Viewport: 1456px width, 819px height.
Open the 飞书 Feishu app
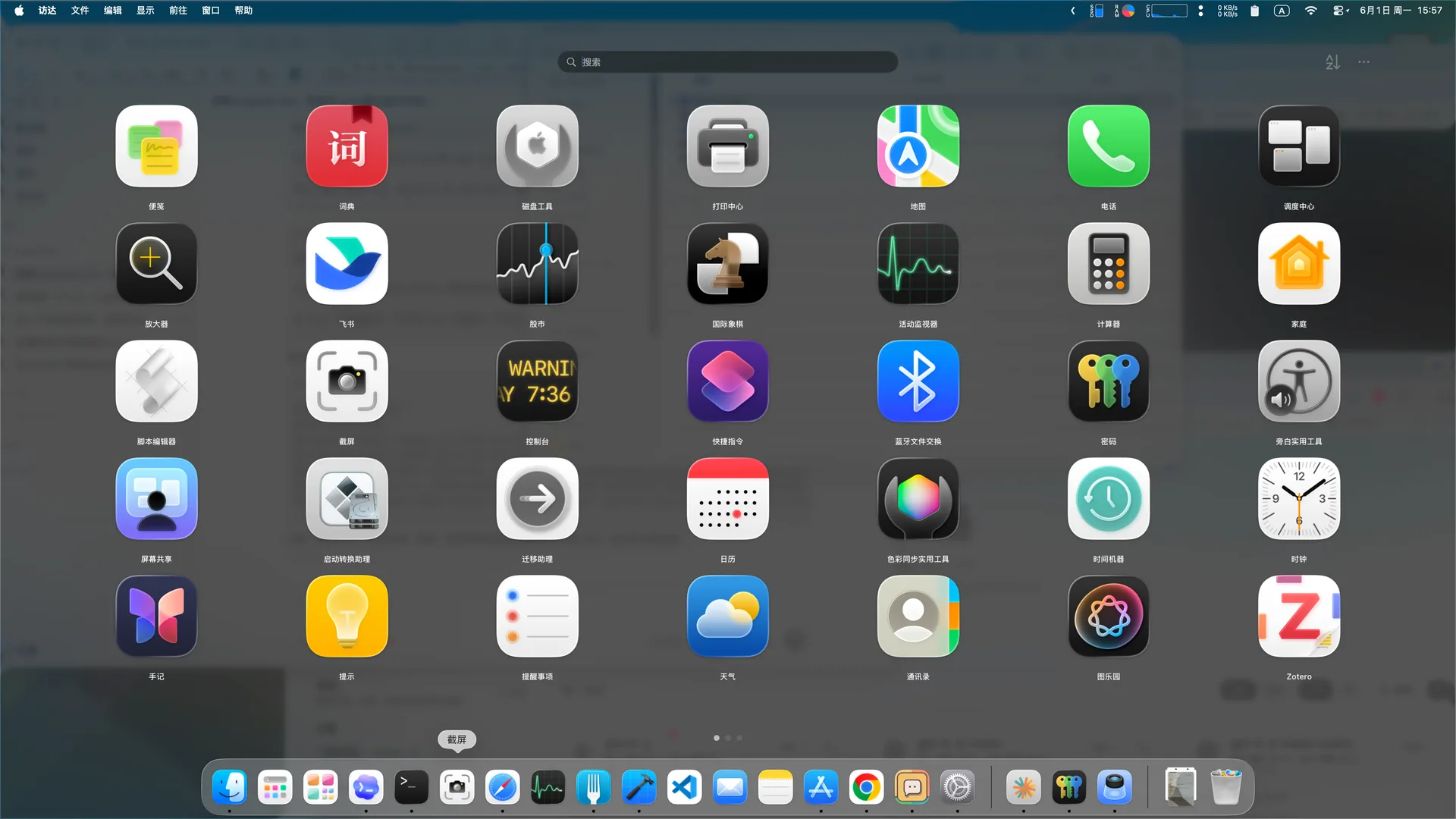click(347, 264)
